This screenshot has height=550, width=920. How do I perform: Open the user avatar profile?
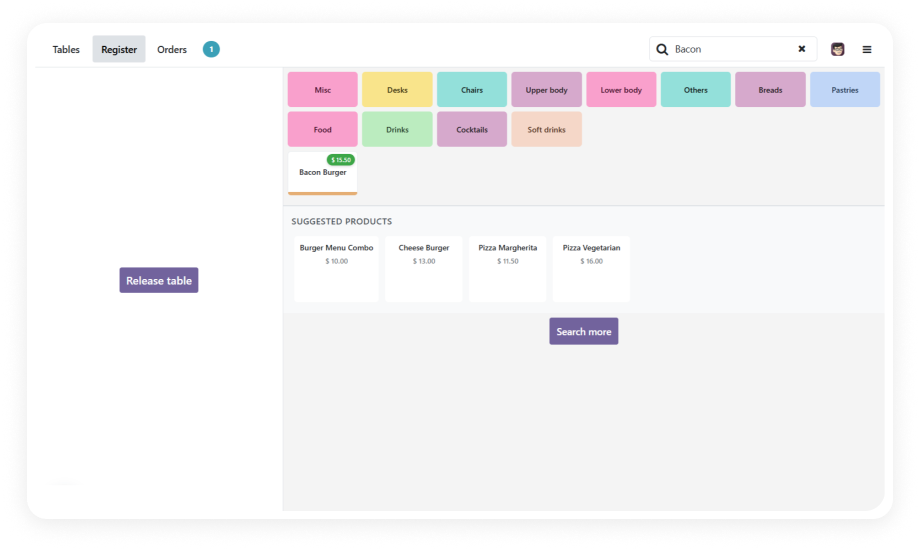pyautogui.click(x=837, y=49)
